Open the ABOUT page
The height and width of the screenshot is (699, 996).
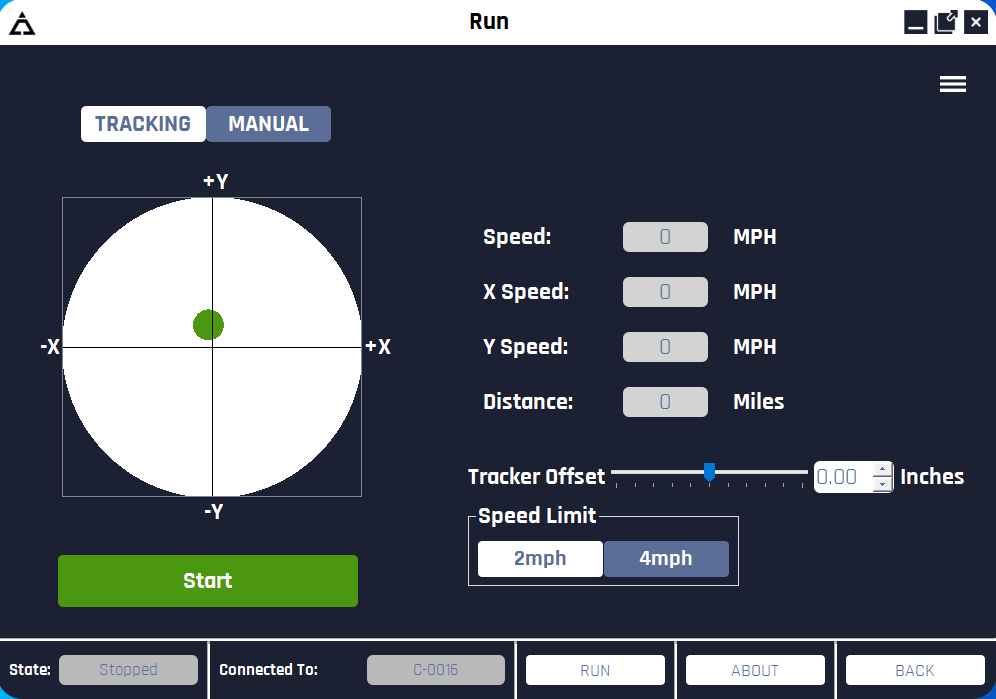click(755, 670)
